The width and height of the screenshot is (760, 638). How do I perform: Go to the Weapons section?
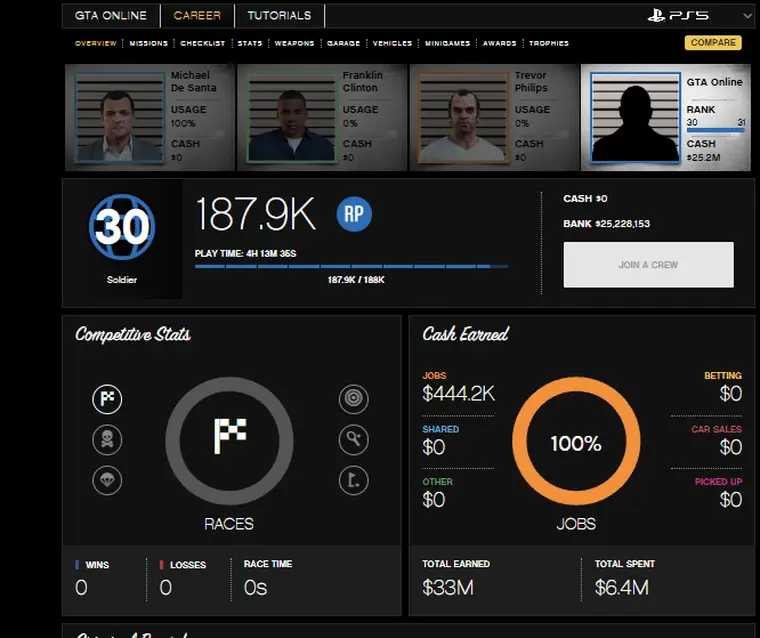(x=294, y=44)
